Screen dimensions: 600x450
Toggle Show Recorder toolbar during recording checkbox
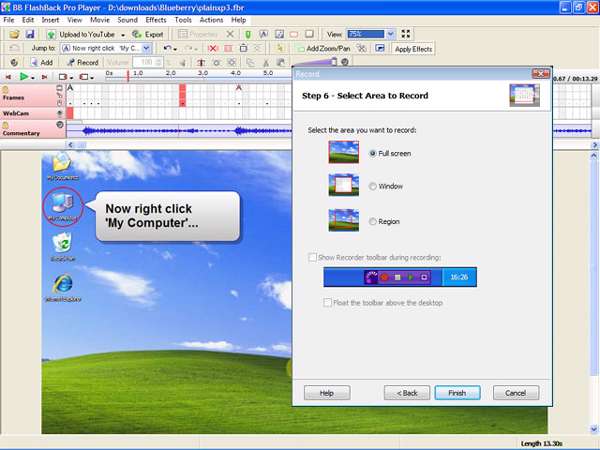point(312,257)
